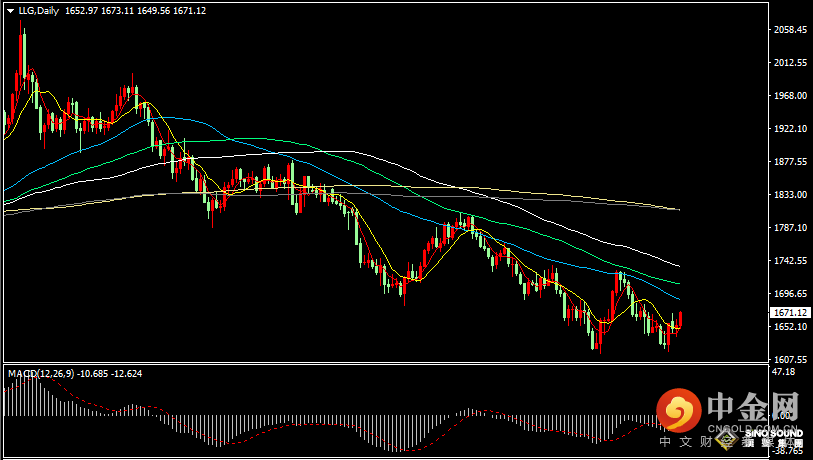Click the current price tag 1671.12

coord(790,312)
